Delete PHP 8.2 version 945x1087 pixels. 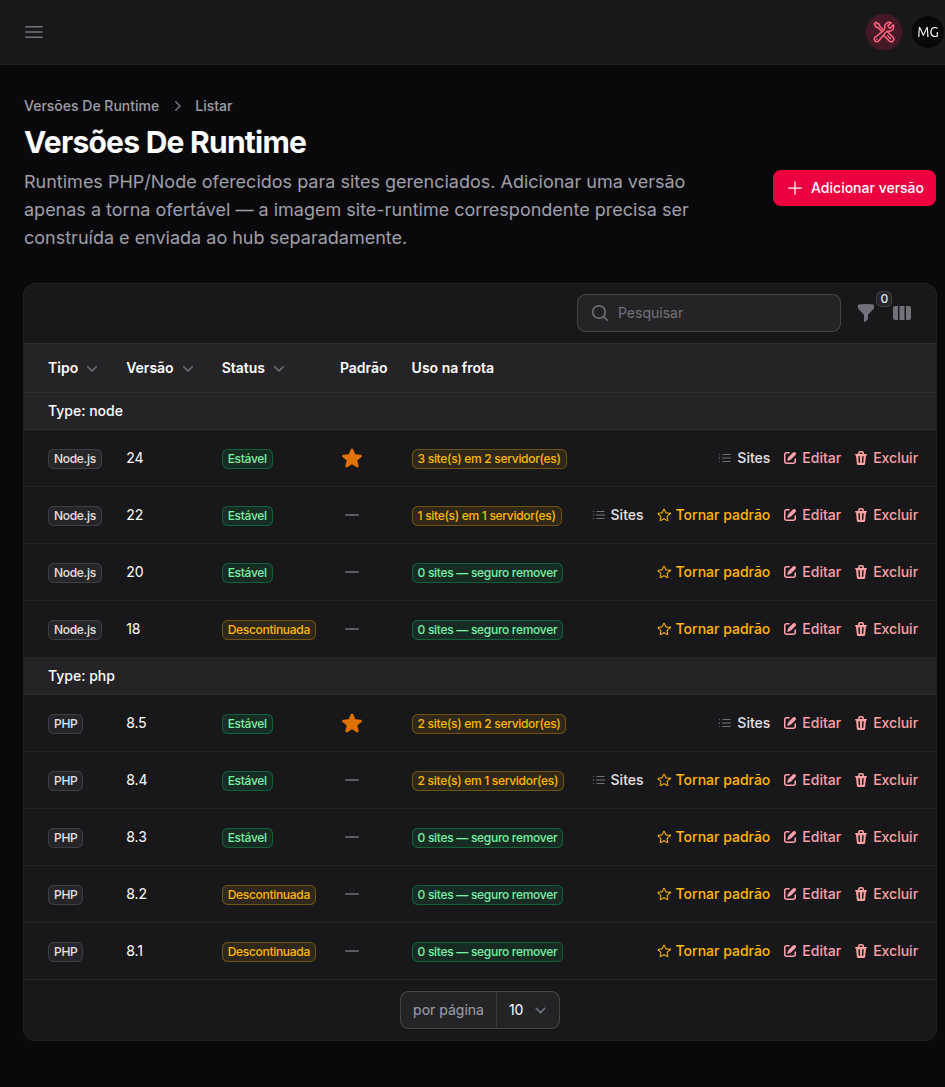coord(886,894)
